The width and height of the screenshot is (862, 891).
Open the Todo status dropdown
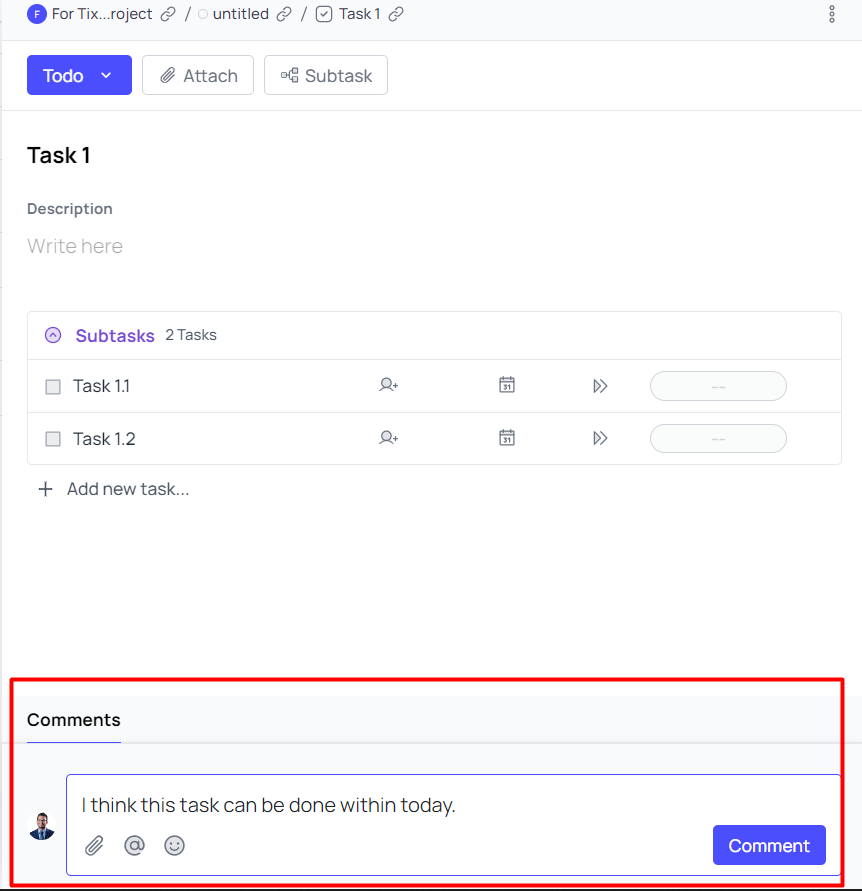pos(80,75)
